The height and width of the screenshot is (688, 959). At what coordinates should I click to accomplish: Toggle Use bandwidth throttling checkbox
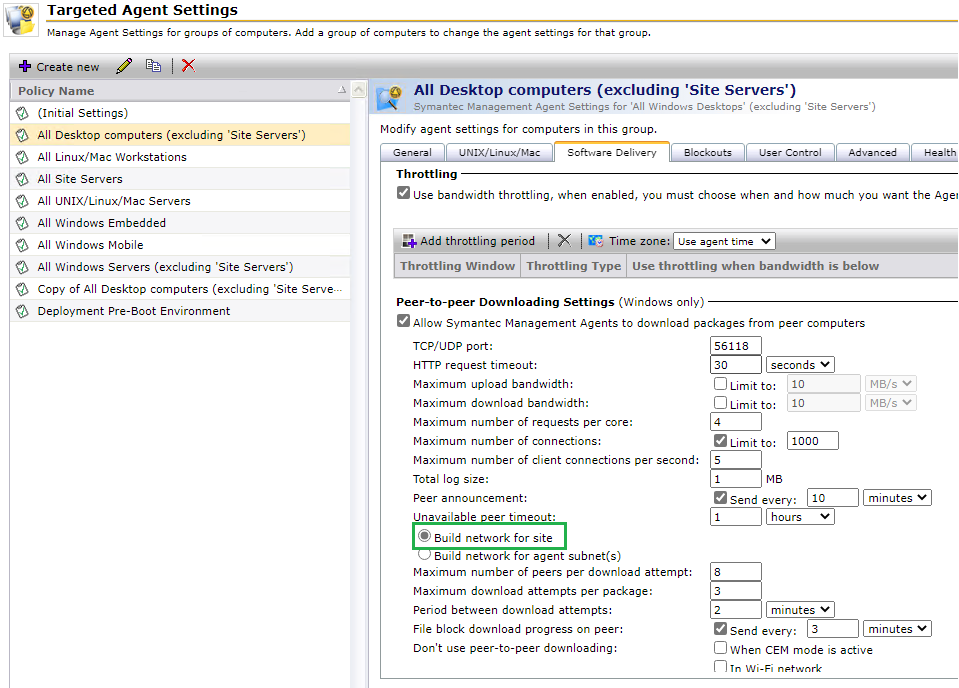coord(403,193)
